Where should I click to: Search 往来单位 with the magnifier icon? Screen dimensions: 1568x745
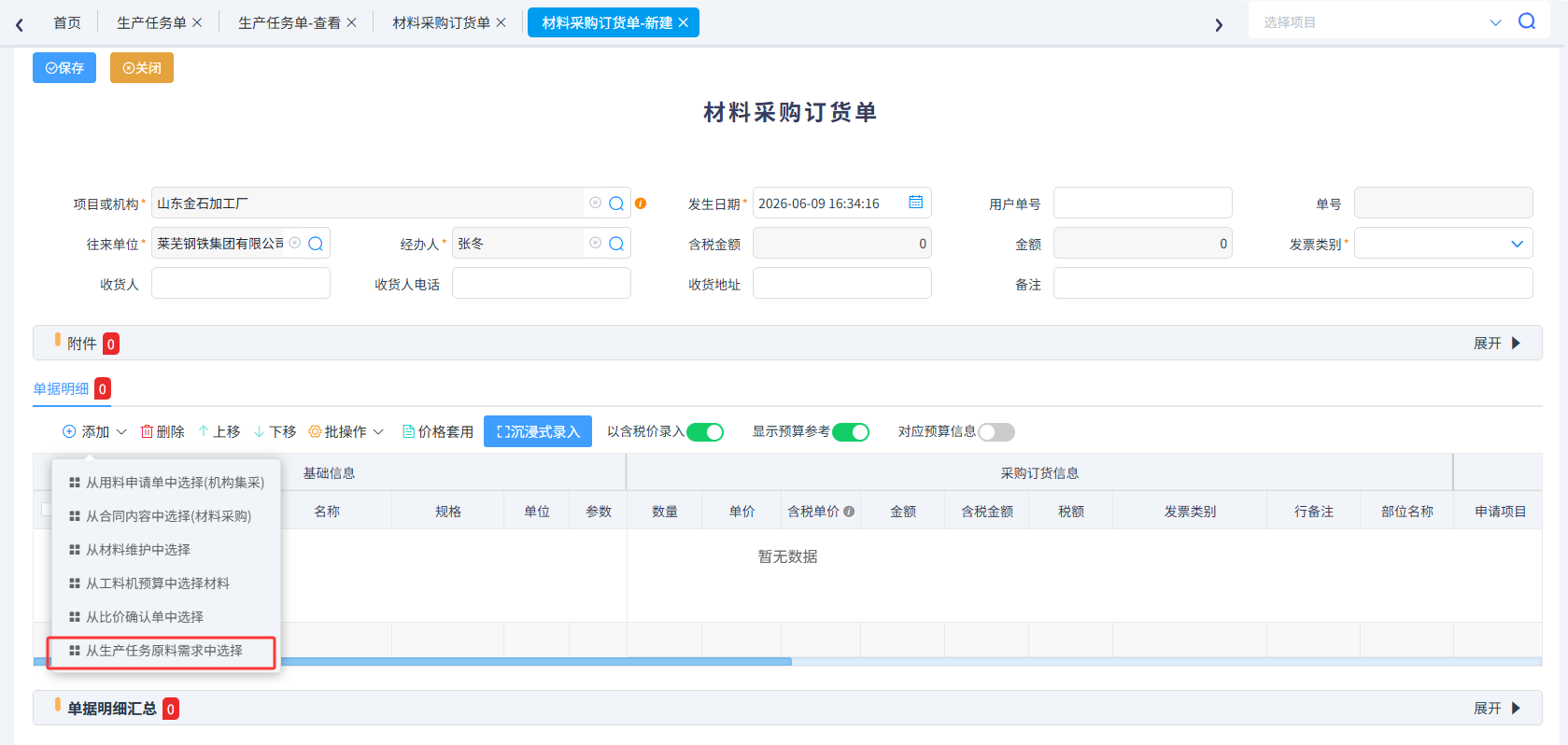[x=316, y=244]
